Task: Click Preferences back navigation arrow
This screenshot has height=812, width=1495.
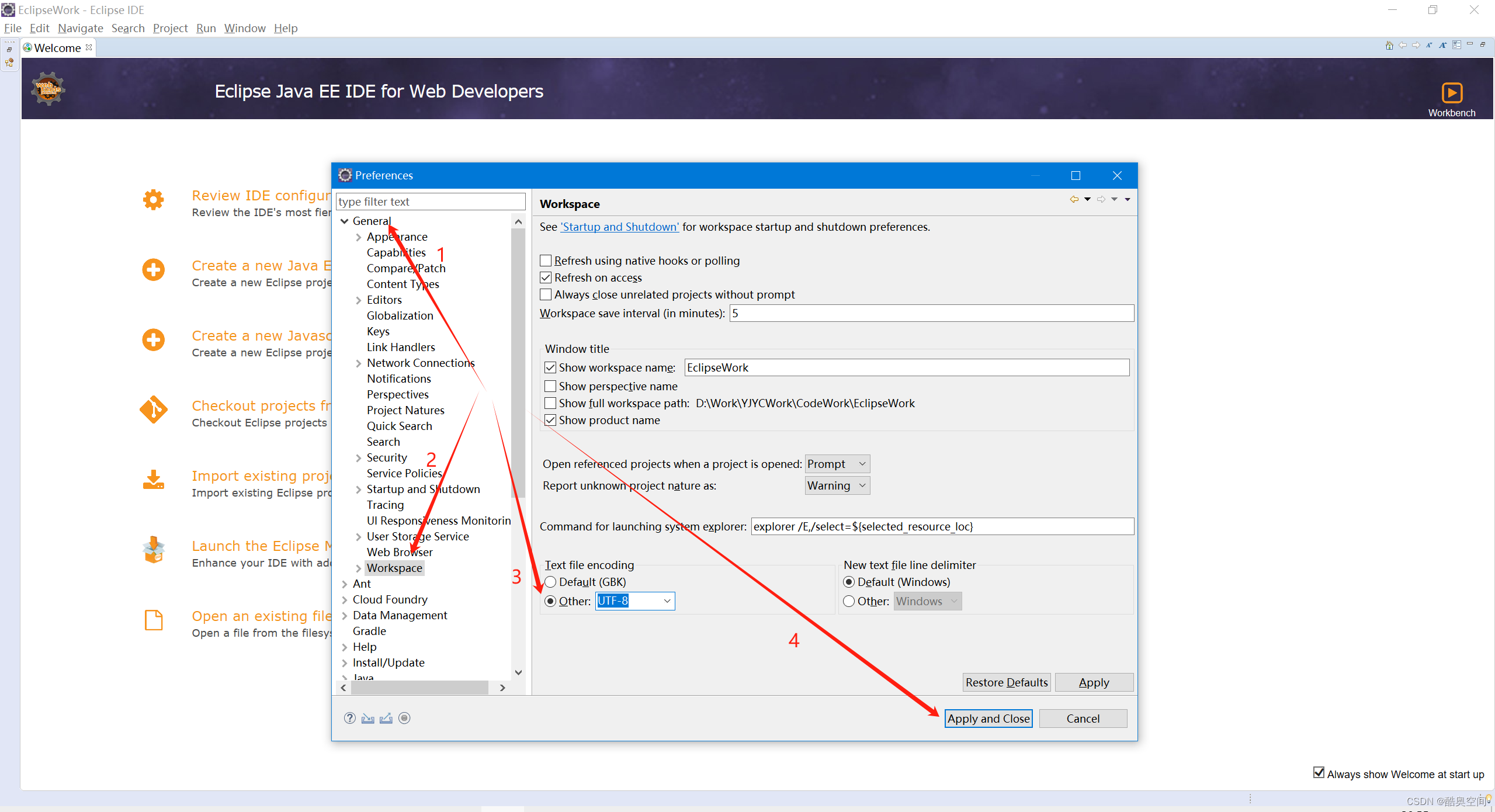Action: 1074,199
